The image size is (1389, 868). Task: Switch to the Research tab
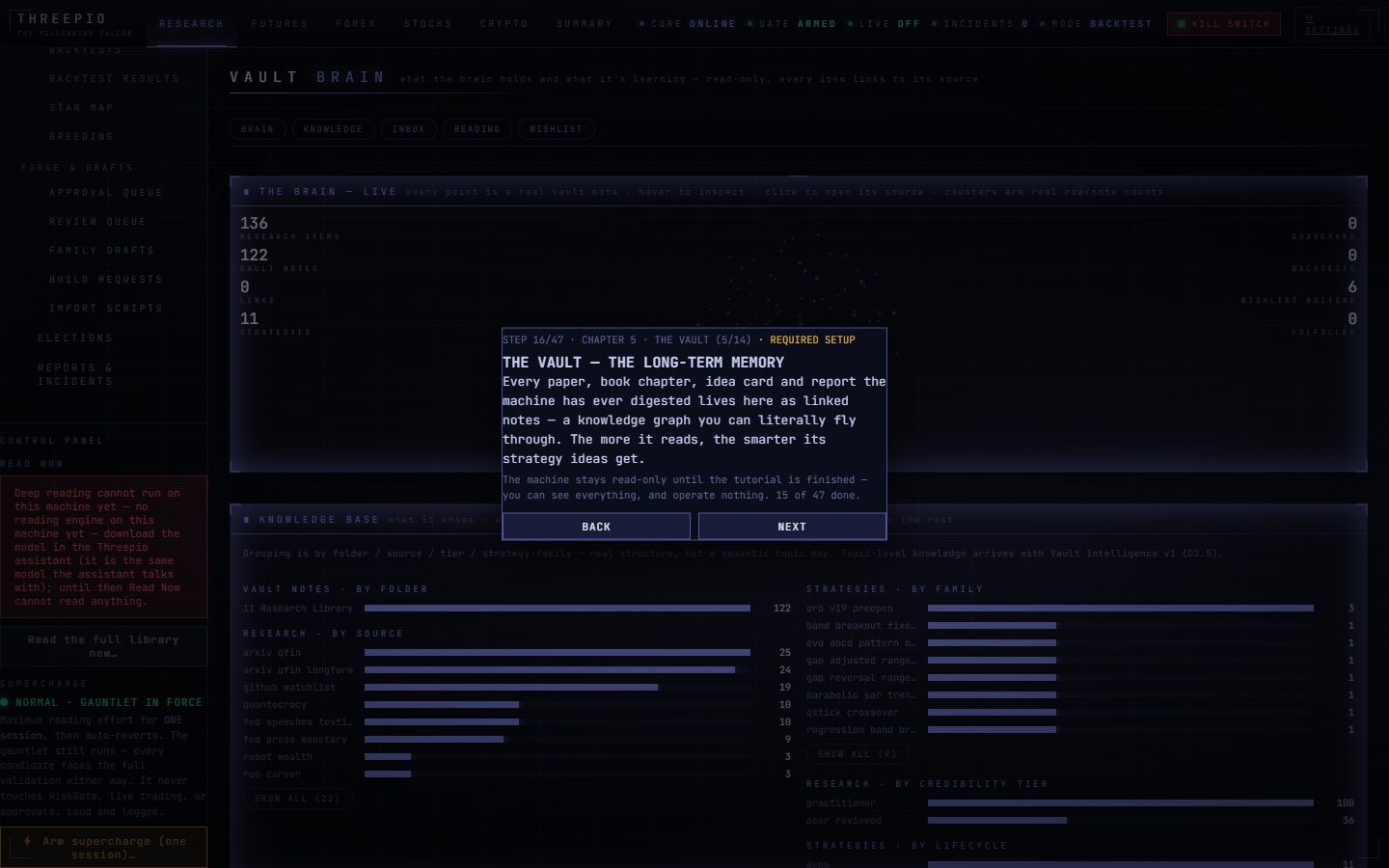[x=191, y=24]
